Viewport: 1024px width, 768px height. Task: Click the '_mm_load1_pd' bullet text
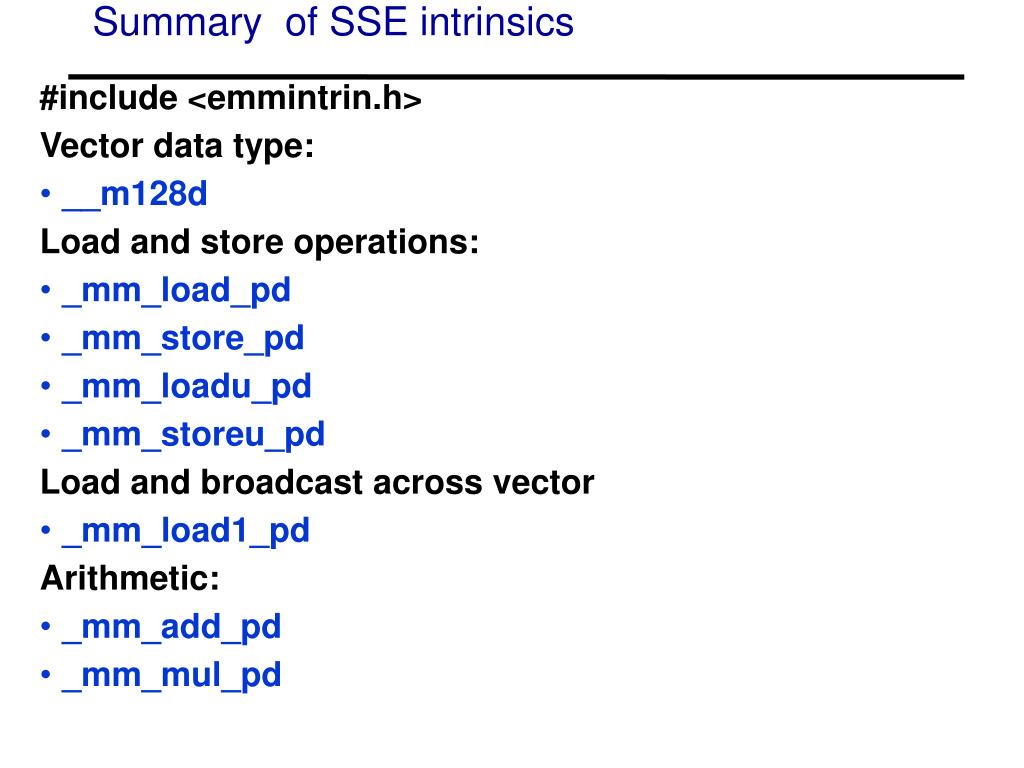[x=185, y=531]
